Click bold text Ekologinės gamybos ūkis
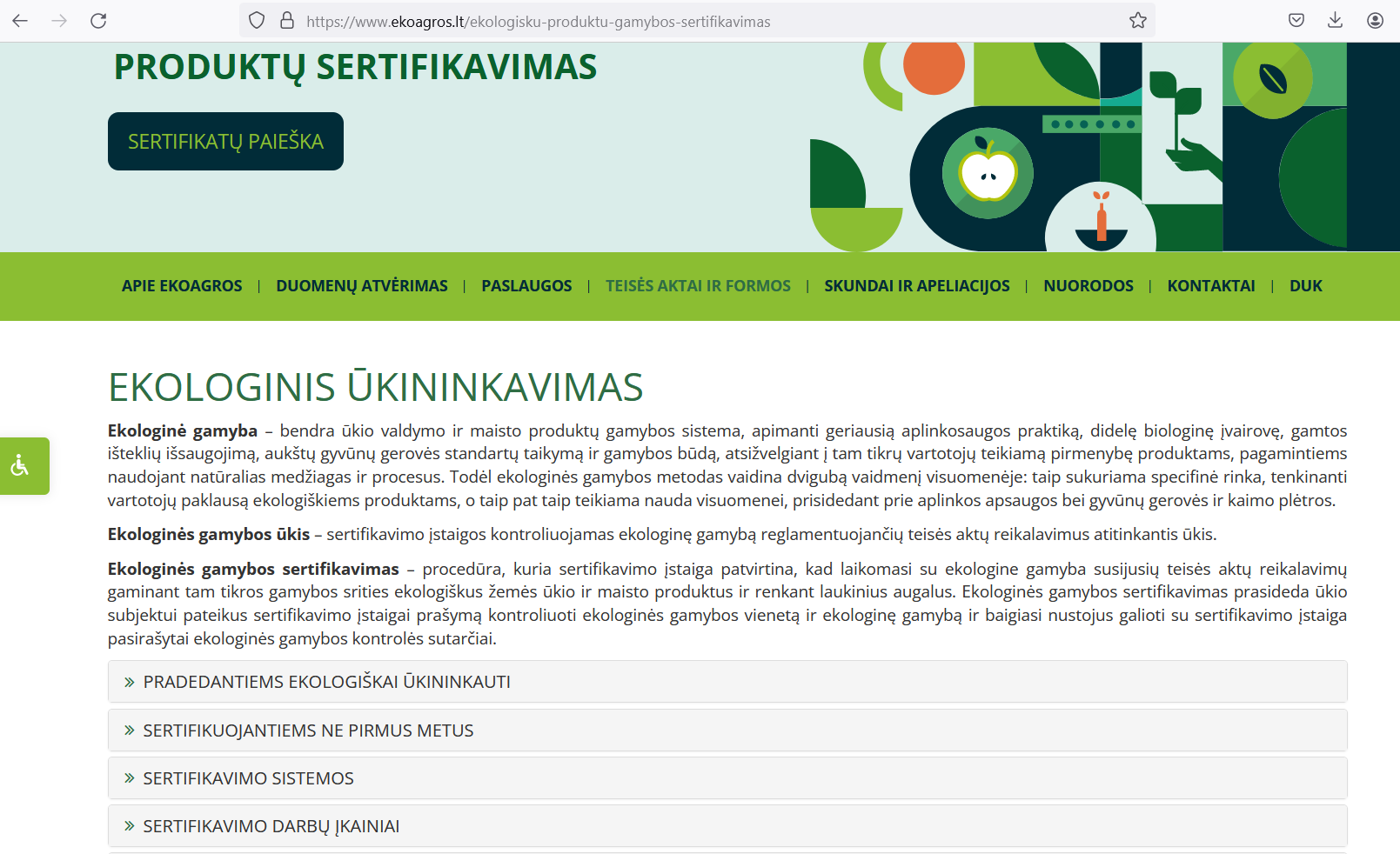Viewport: 1400px width, 854px height. tap(209, 534)
